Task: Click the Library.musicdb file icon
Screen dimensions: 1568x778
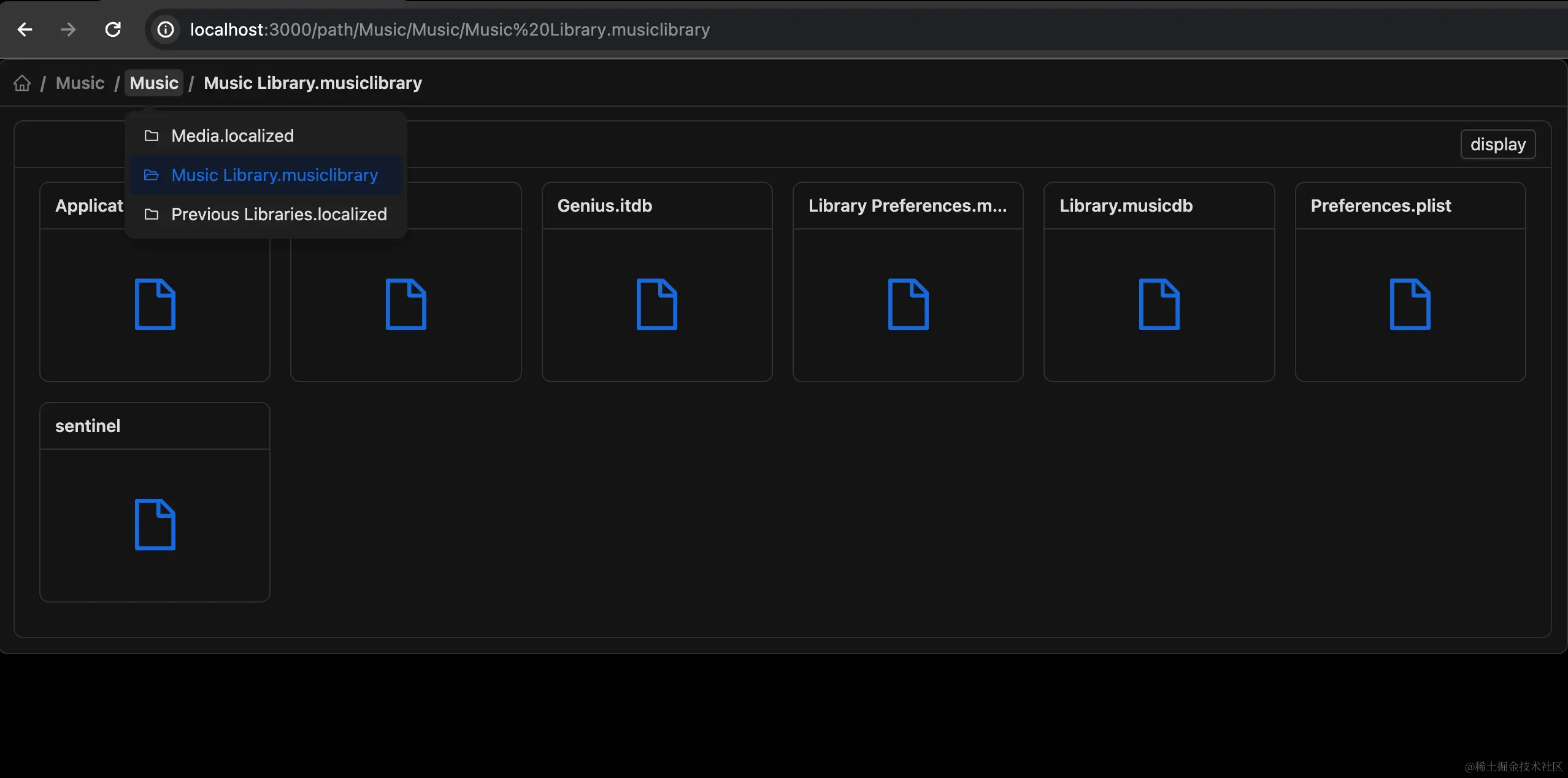Action: point(1159,304)
